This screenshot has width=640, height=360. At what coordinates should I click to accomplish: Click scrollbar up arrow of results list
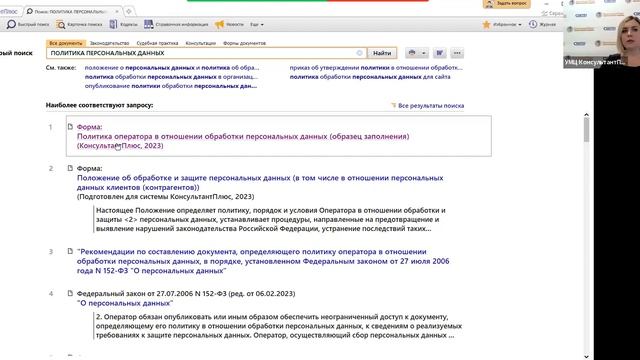(587, 115)
